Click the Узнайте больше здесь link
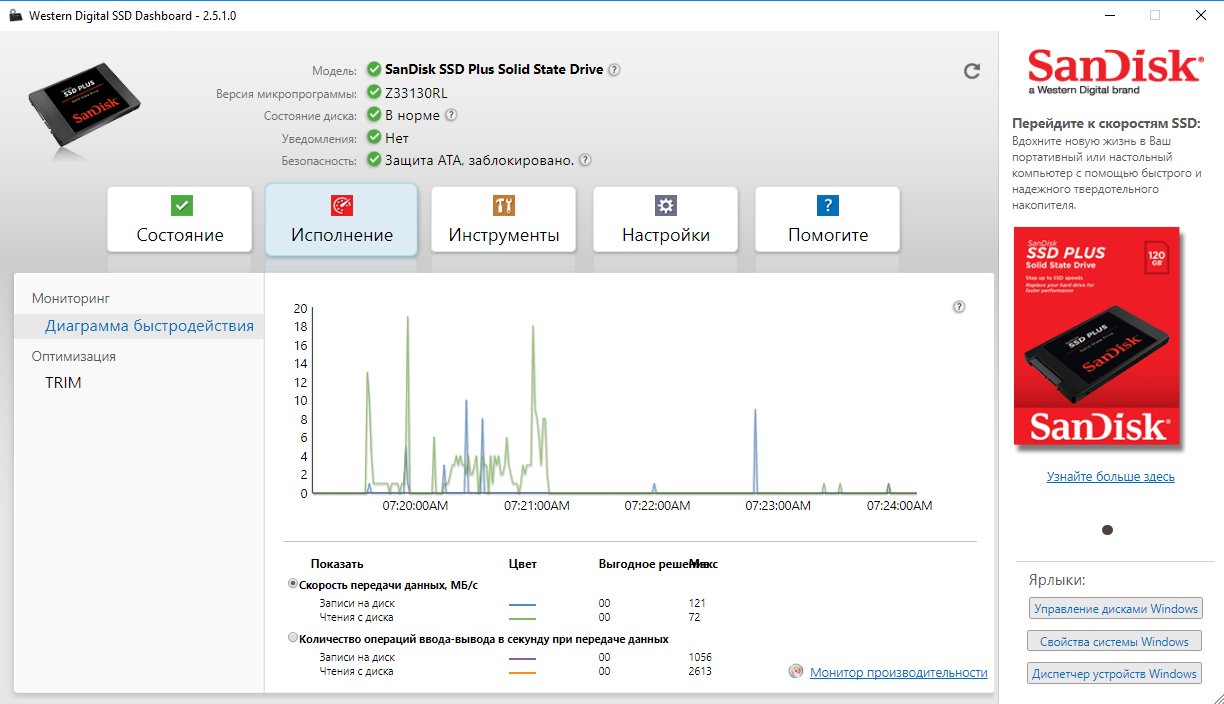Screen dimensions: 1224x704 [1111, 477]
